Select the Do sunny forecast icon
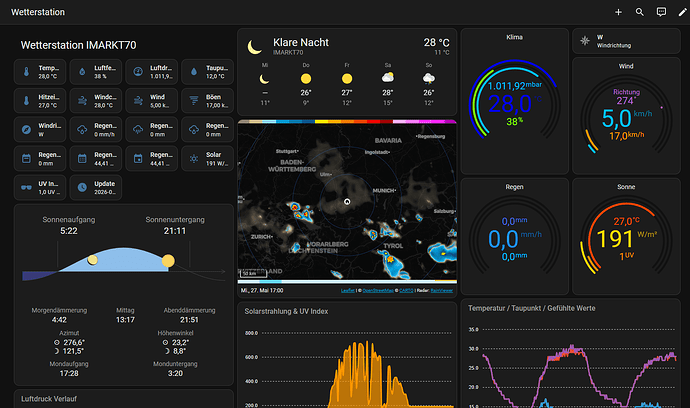Image resolution: width=690 pixels, height=408 pixels. coord(306,79)
